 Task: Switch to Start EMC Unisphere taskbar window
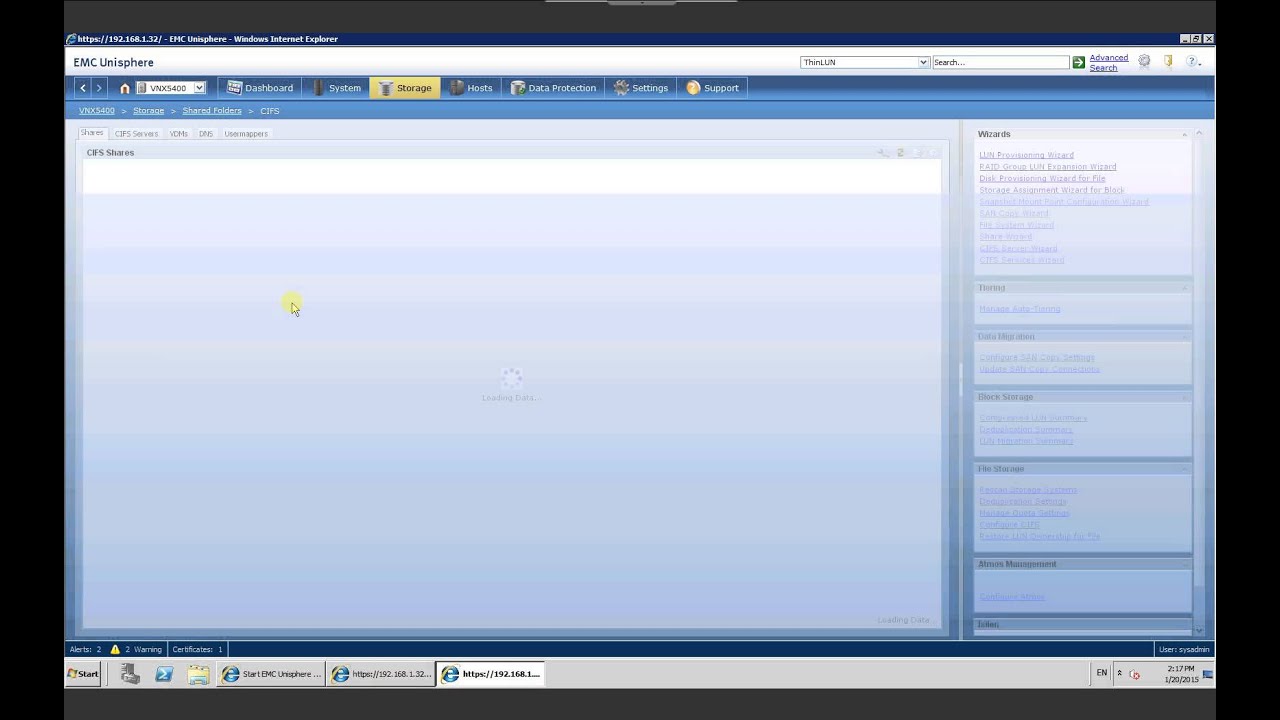(x=272, y=674)
